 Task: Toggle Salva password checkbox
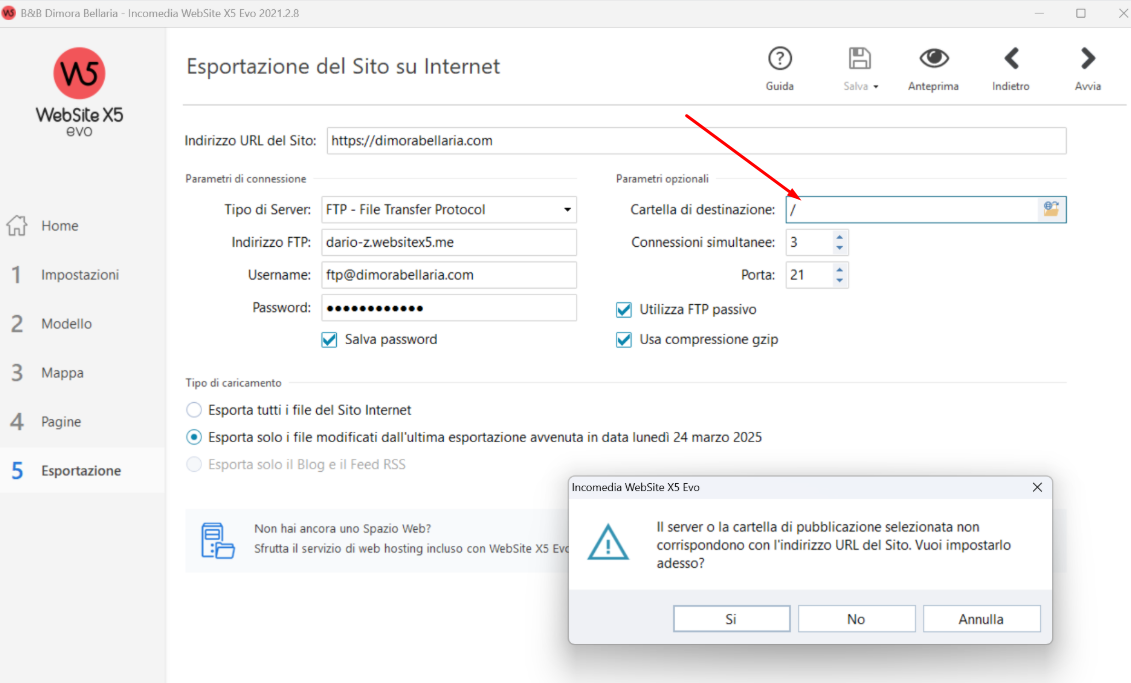(x=329, y=340)
